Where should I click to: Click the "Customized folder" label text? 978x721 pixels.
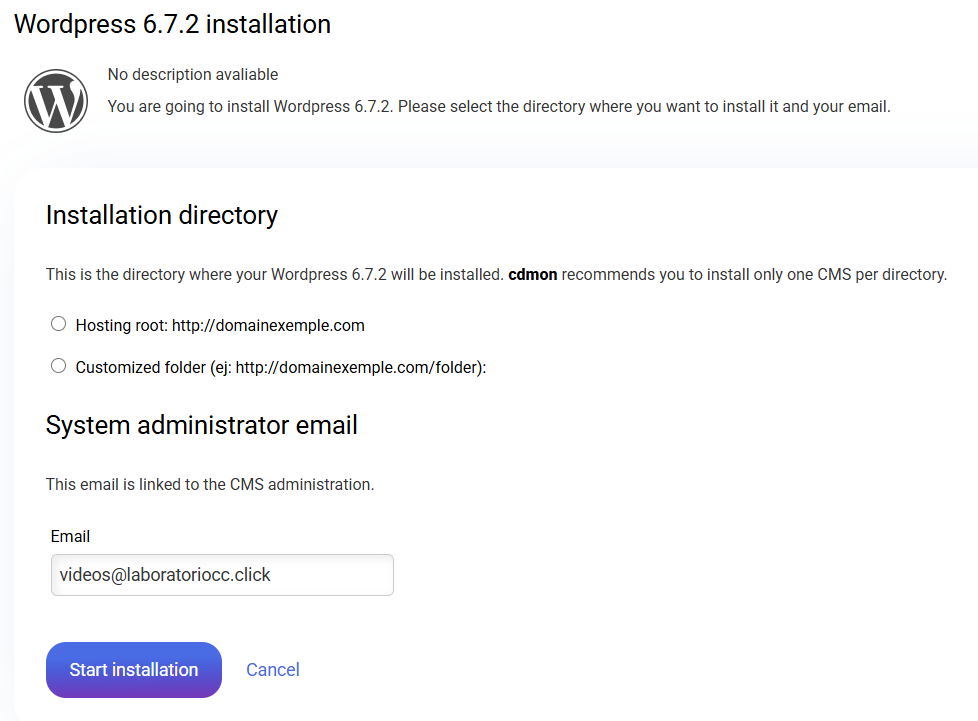140,367
